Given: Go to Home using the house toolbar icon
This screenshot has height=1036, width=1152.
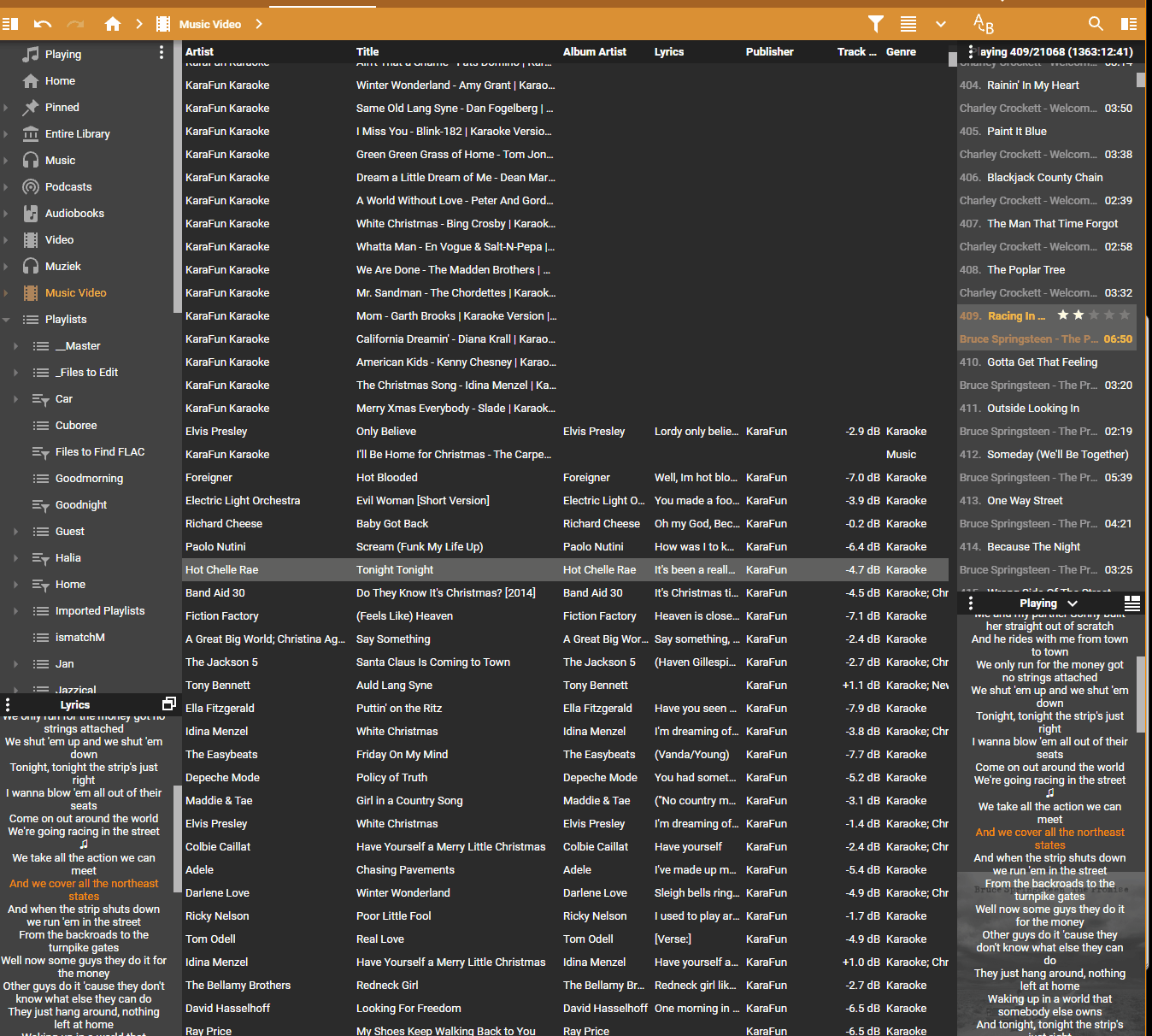Looking at the screenshot, I should 113,24.
